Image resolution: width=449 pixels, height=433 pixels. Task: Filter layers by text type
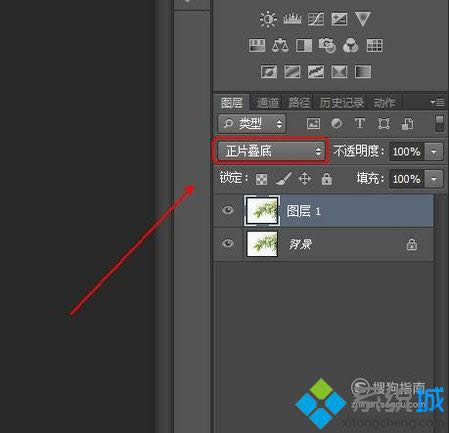click(x=360, y=124)
